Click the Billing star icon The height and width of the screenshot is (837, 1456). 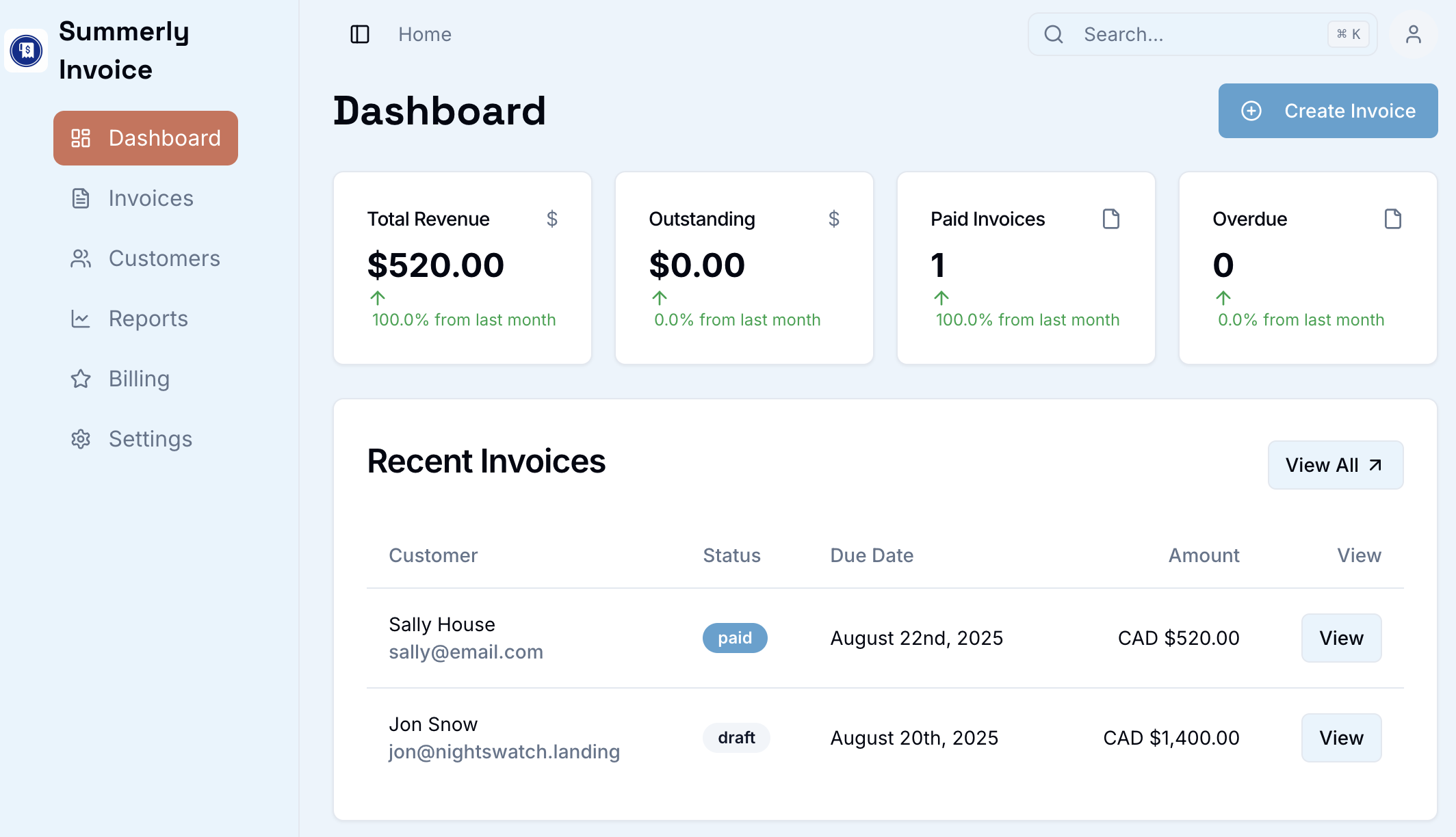click(x=81, y=378)
